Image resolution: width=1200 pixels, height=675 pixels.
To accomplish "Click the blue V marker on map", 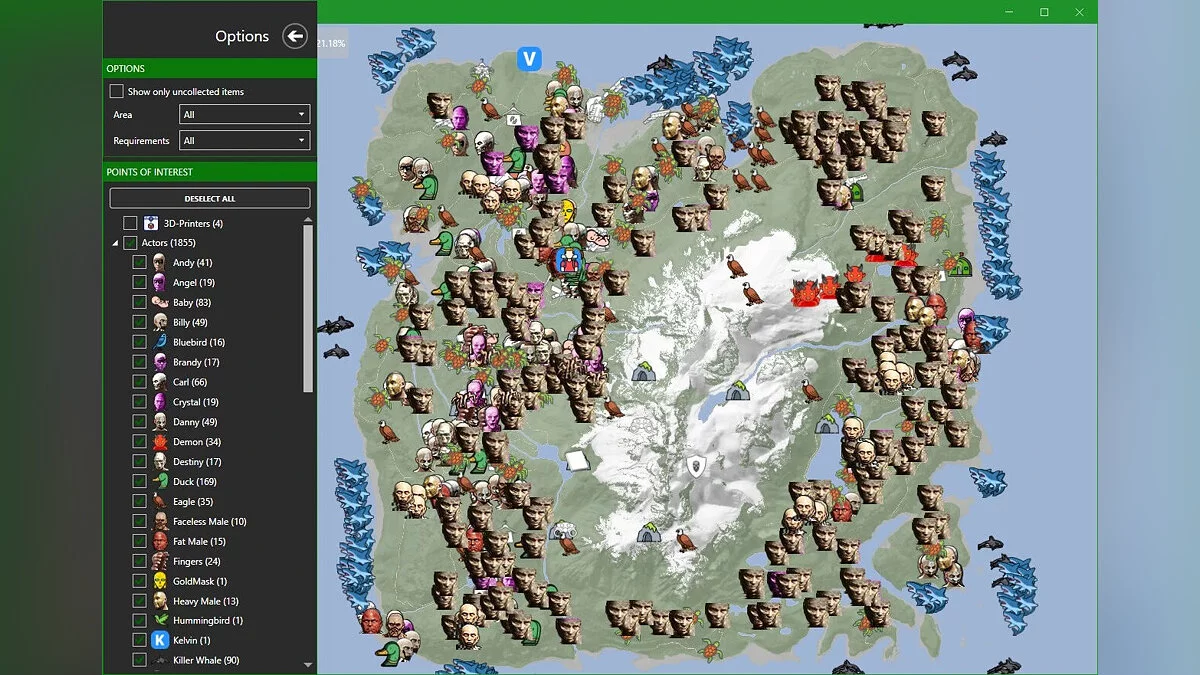I will tap(529, 59).
